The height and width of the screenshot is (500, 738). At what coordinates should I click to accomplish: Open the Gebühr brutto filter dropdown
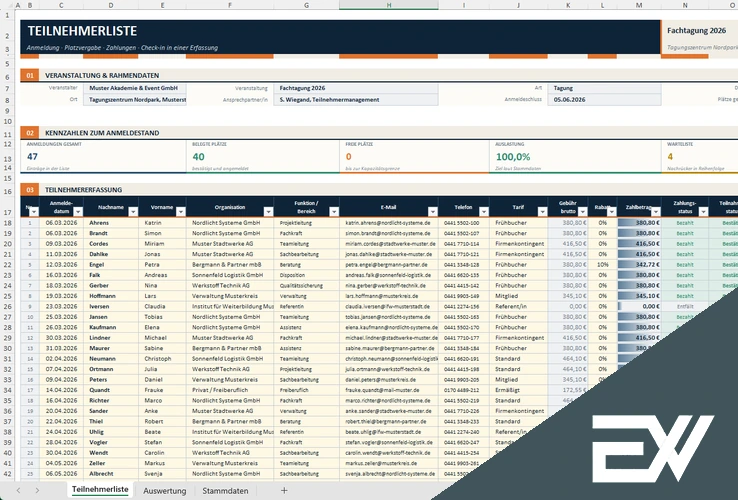pos(583,212)
